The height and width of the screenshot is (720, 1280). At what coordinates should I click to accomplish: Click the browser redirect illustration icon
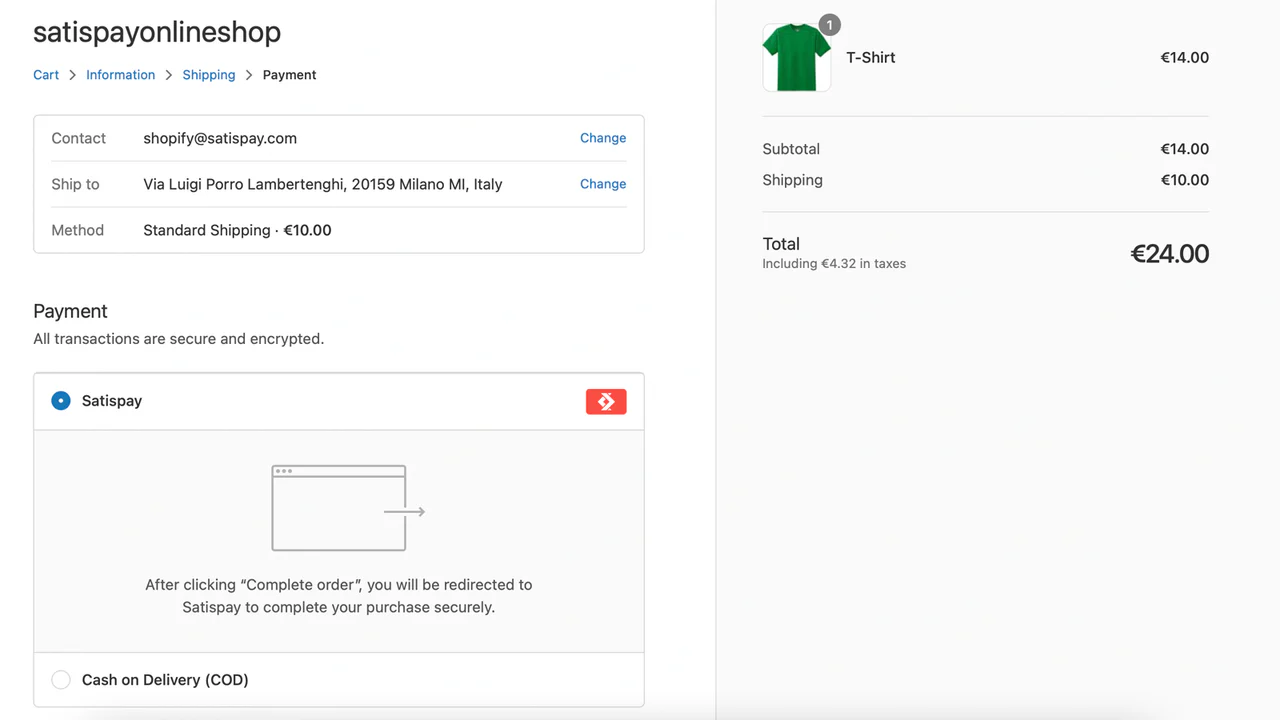[x=349, y=508]
